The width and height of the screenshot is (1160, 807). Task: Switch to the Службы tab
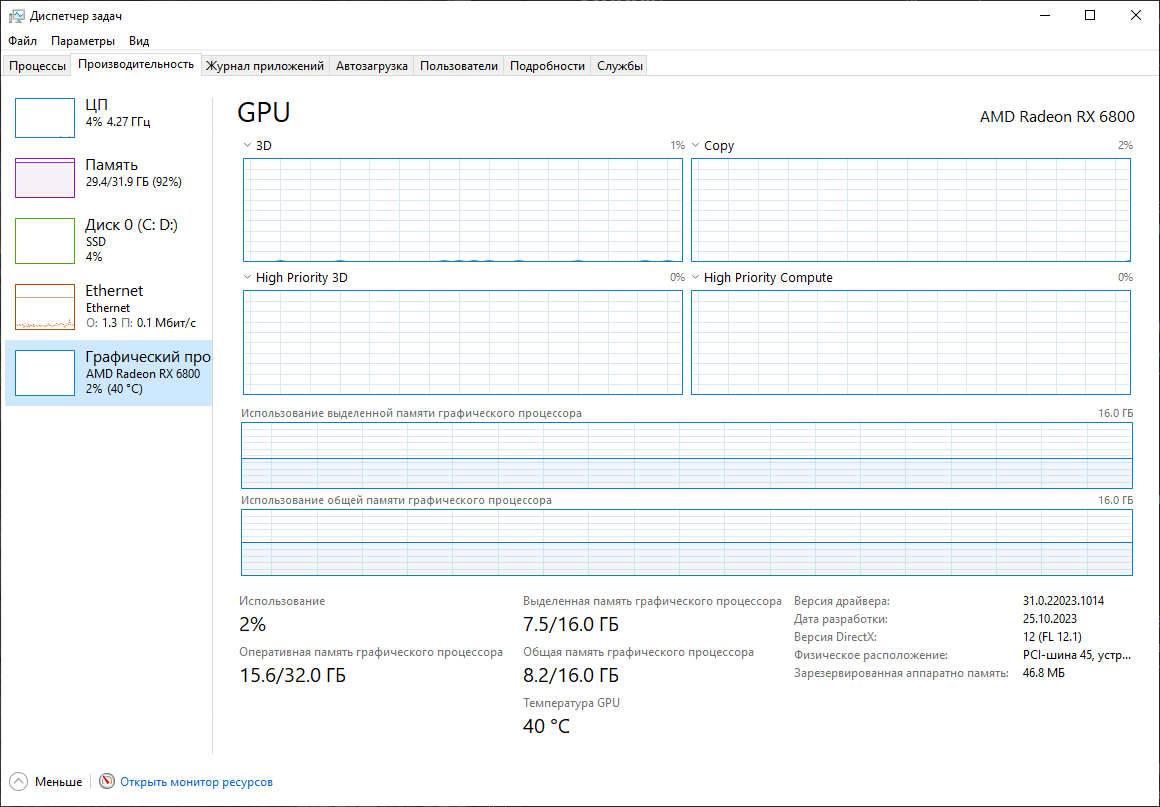(620, 66)
